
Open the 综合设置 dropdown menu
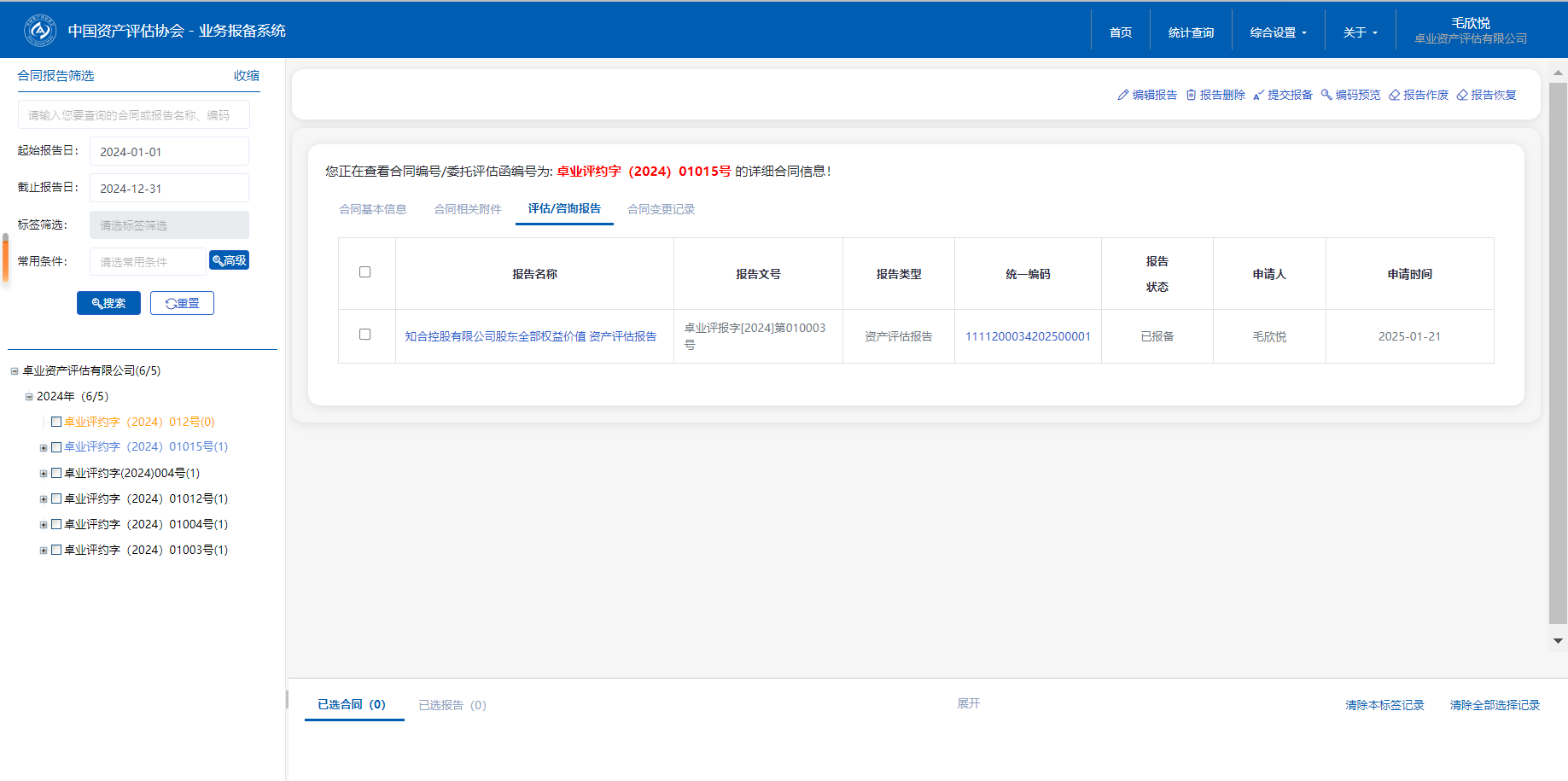coord(1278,32)
